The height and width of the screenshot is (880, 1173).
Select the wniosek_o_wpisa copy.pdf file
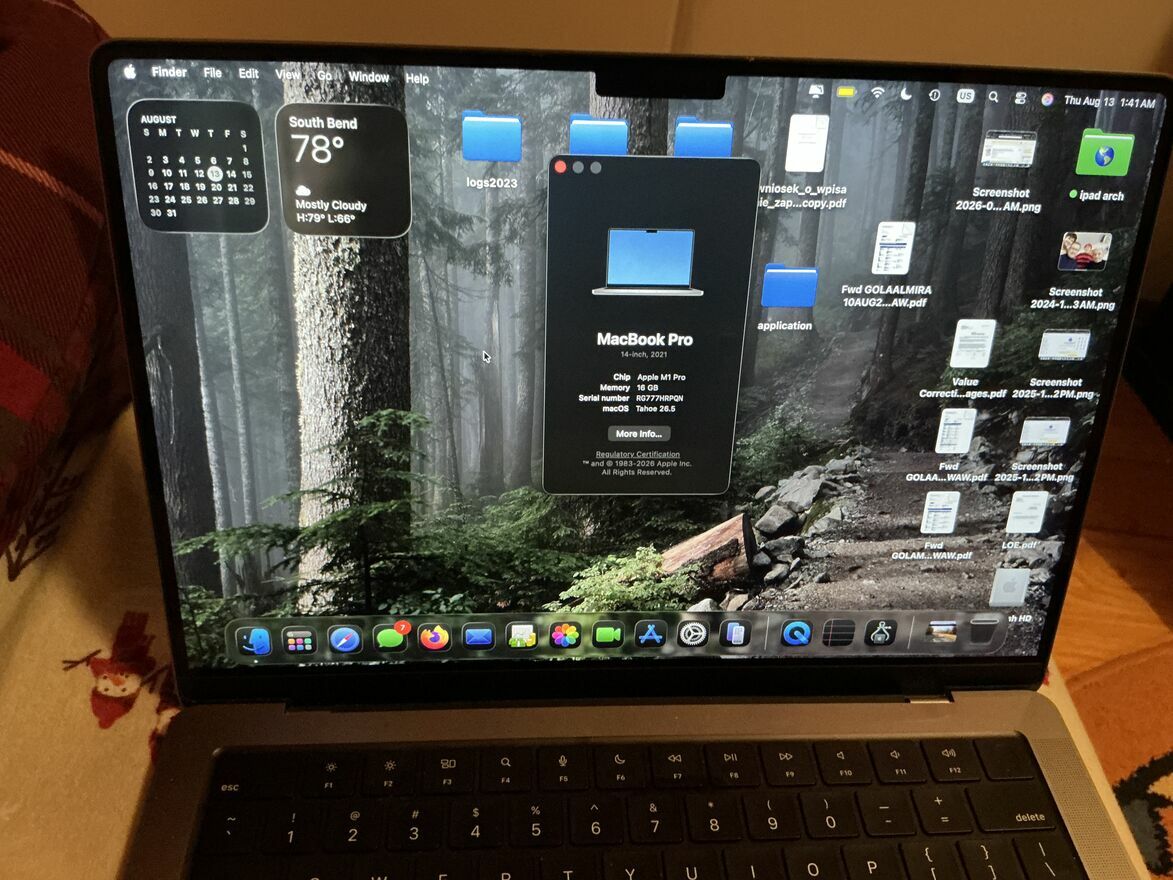click(806, 143)
